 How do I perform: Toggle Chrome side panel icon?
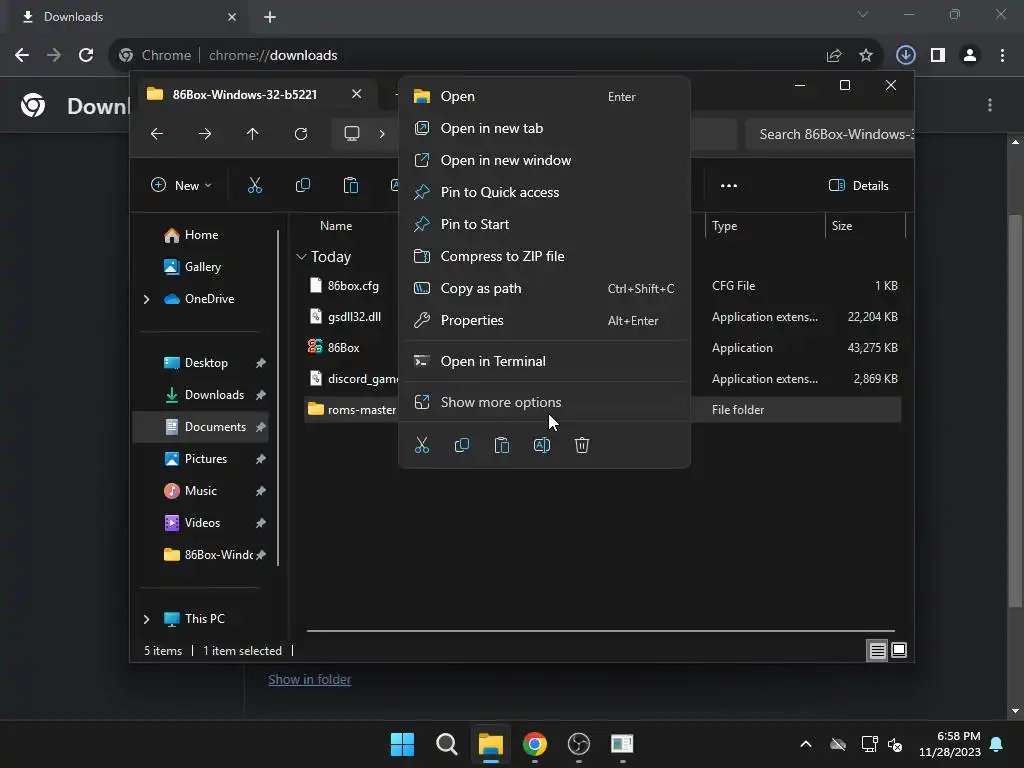tap(938, 56)
